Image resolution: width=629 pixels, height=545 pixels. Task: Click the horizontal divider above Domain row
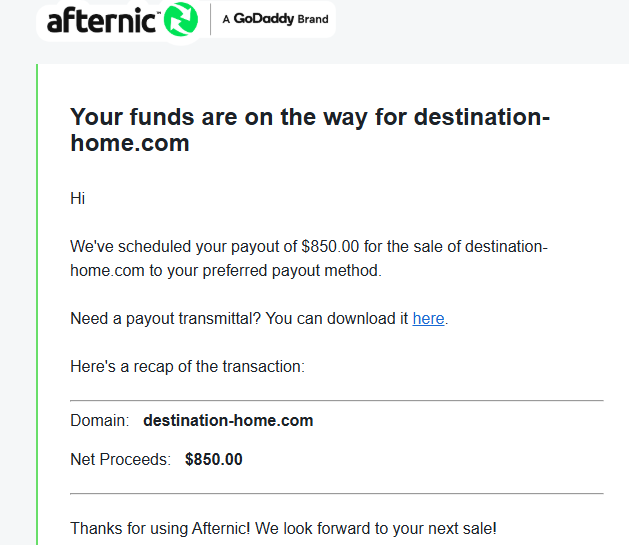click(337, 400)
